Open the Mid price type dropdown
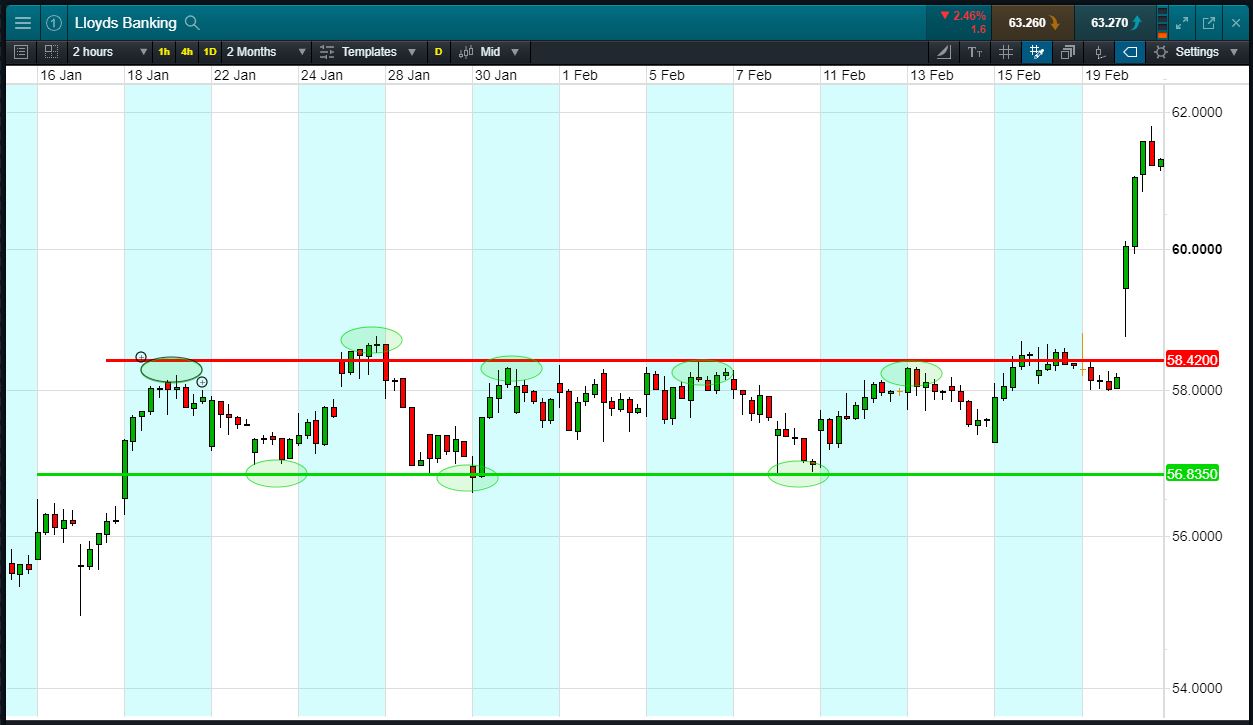 [x=490, y=51]
